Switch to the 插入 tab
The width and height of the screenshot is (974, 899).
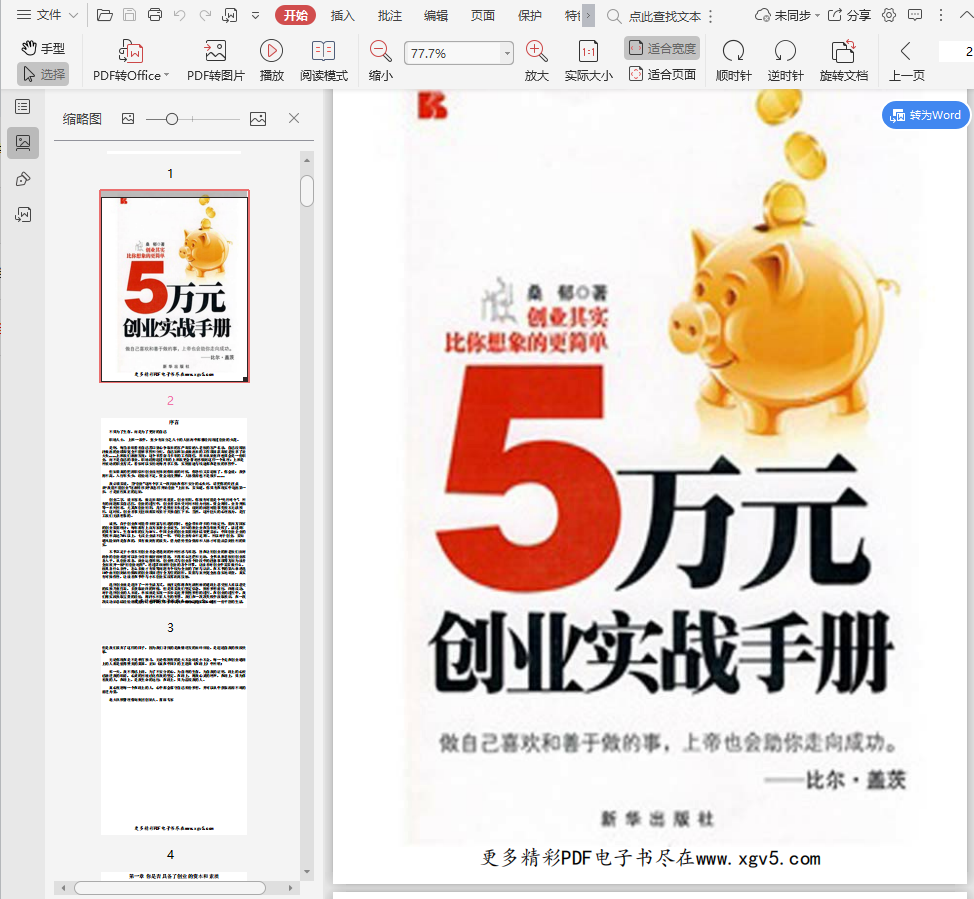[343, 15]
